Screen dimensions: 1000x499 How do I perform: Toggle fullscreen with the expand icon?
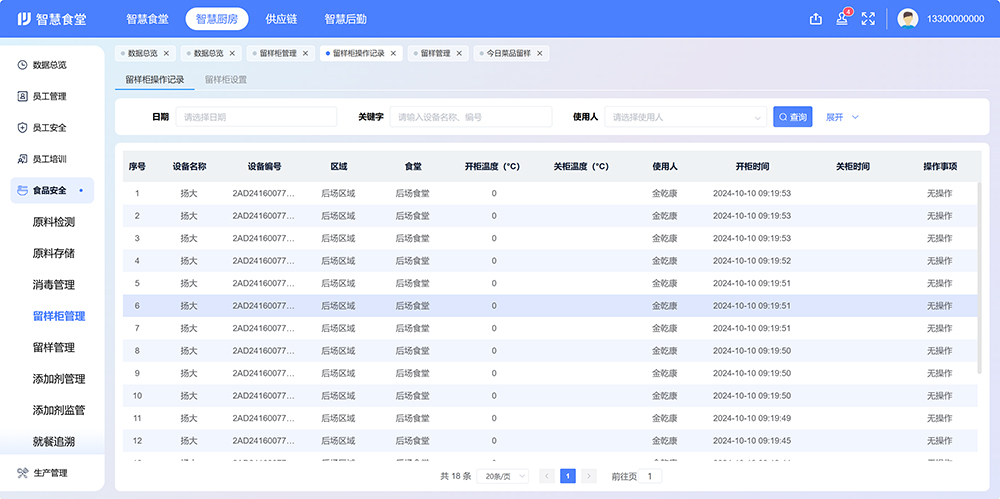pyautogui.click(x=868, y=19)
